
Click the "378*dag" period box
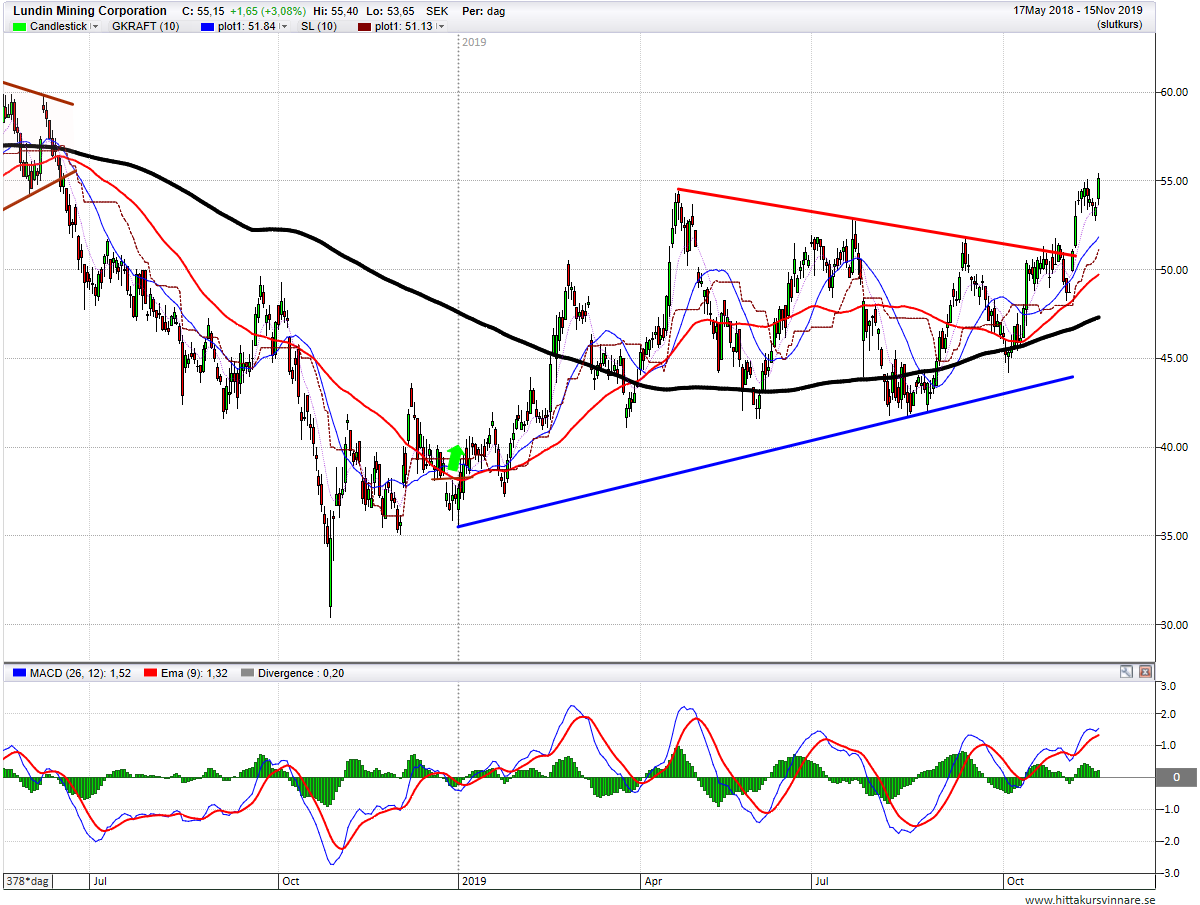(30, 882)
